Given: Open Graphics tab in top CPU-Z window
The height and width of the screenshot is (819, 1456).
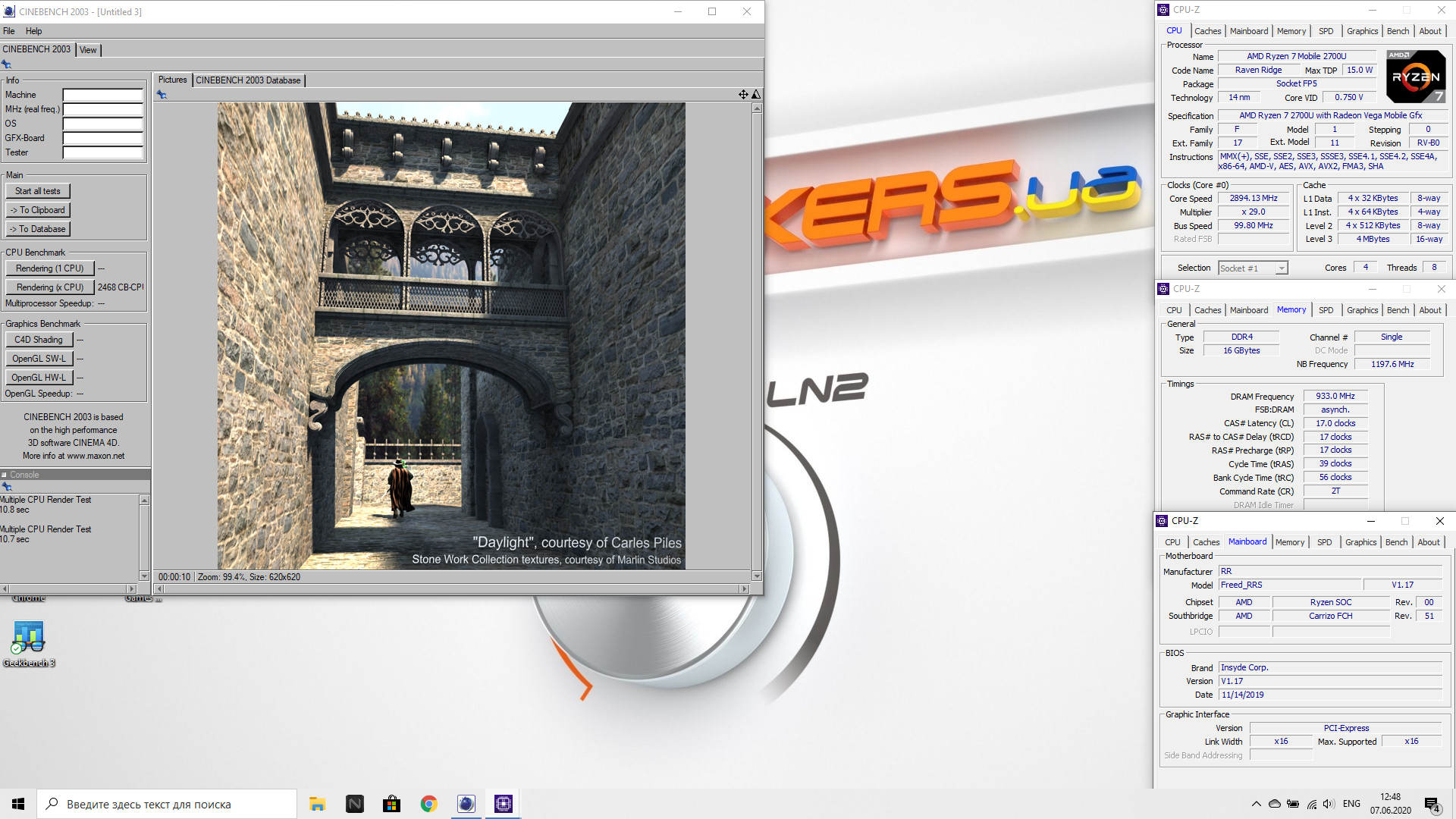Looking at the screenshot, I should tap(1362, 31).
